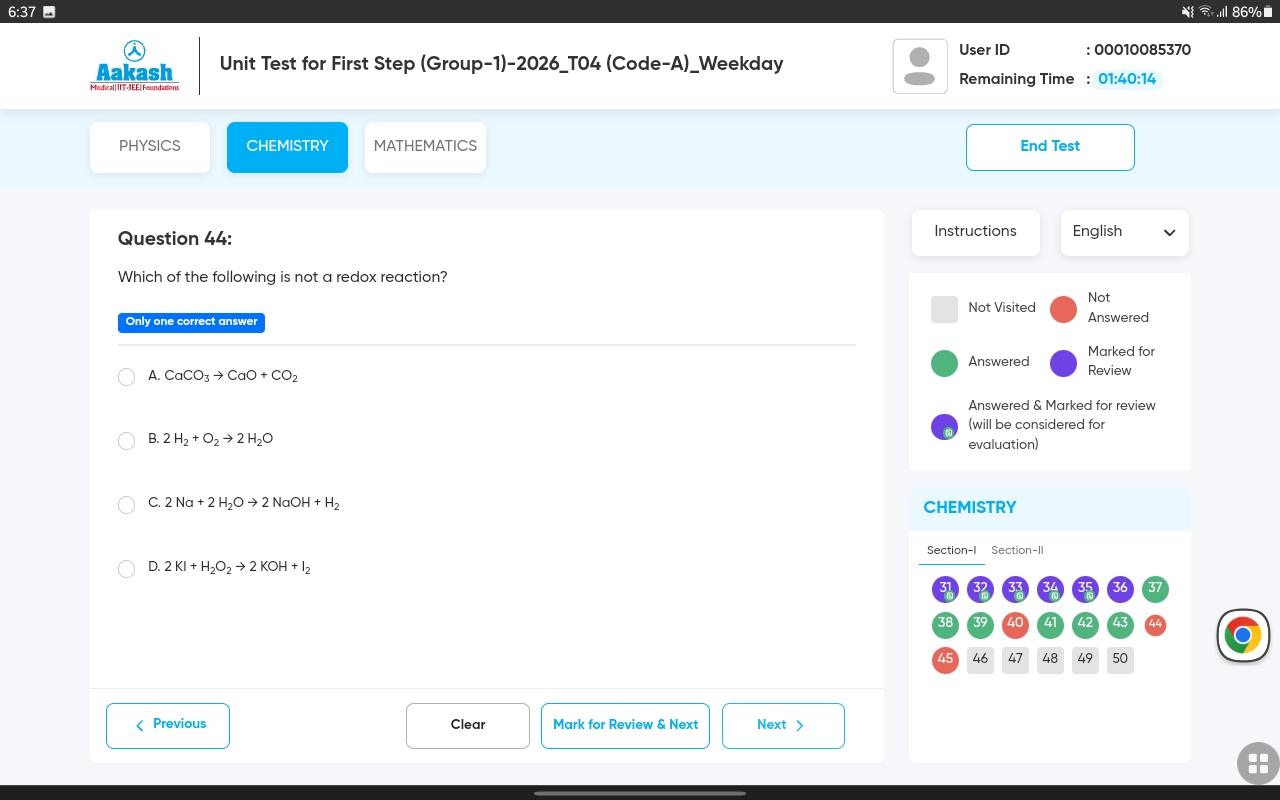Go to question 32 bubble
The height and width of the screenshot is (800, 1280).
point(980,589)
